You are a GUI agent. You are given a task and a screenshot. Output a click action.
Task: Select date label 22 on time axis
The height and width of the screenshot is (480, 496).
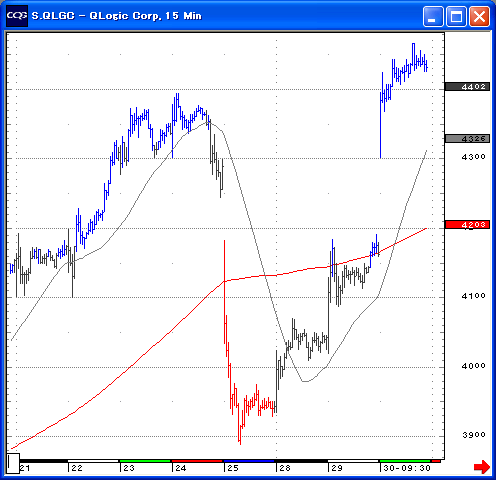click(x=77, y=468)
